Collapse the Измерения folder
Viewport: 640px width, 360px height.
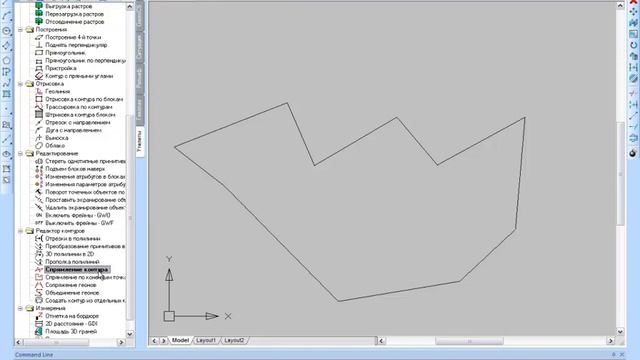click(20, 309)
